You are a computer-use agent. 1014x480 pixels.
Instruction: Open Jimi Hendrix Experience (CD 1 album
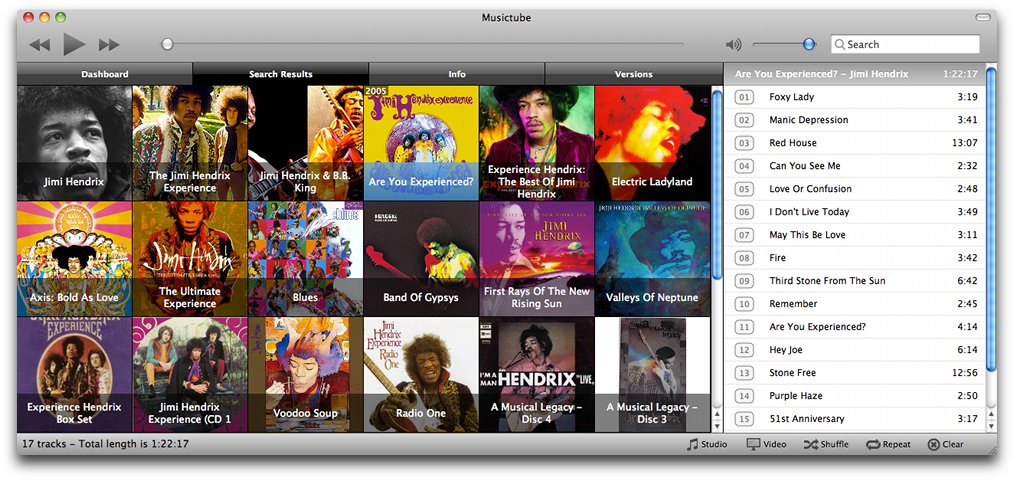tap(190, 375)
